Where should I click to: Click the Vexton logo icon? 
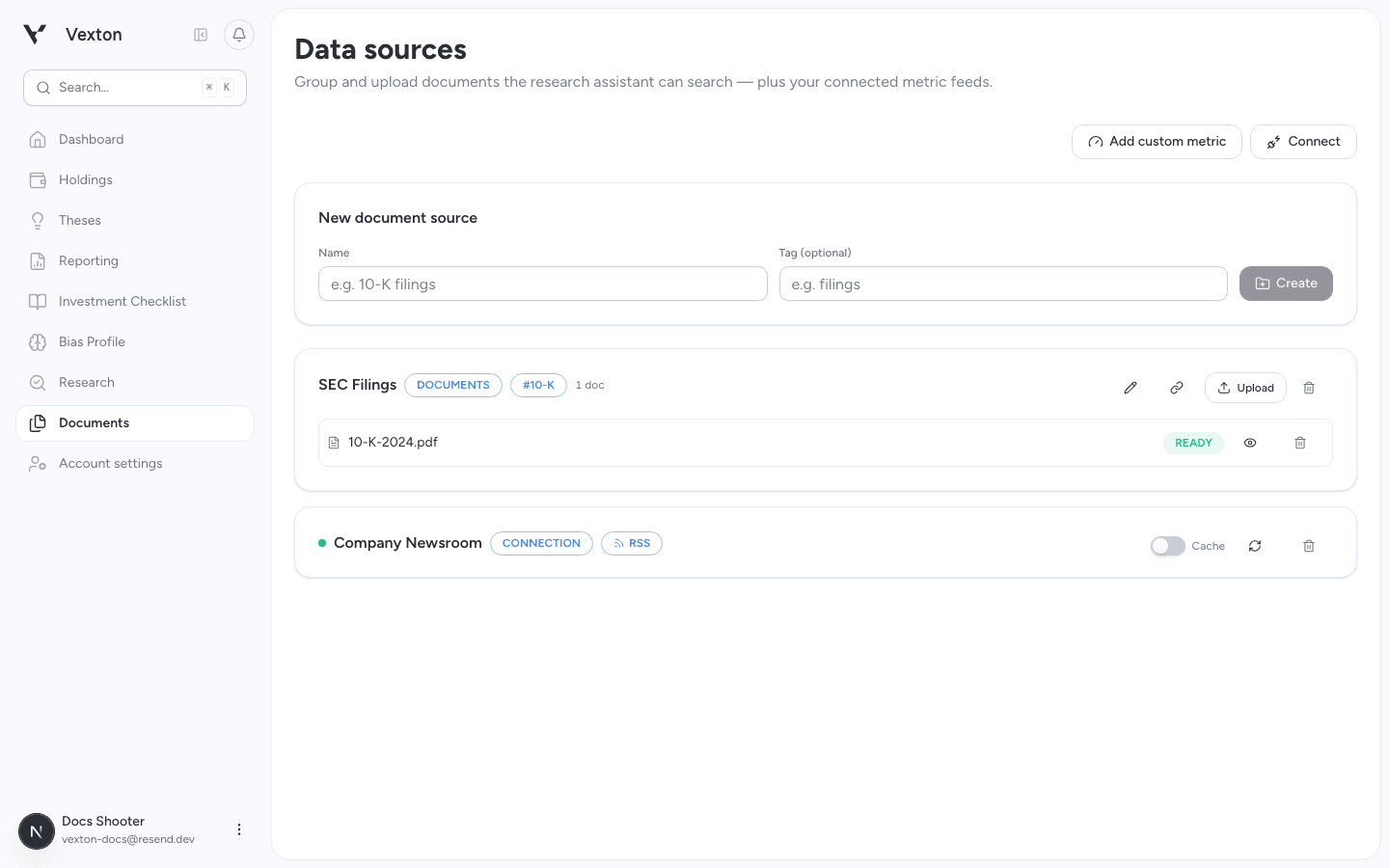coord(35,35)
